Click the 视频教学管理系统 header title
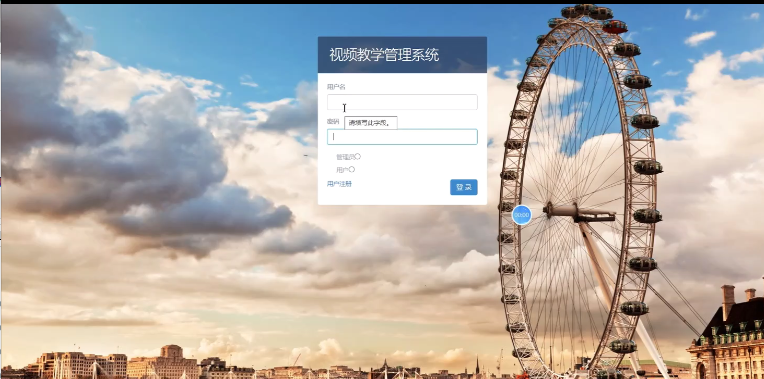This screenshot has height=379, width=764. coord(384,55)
